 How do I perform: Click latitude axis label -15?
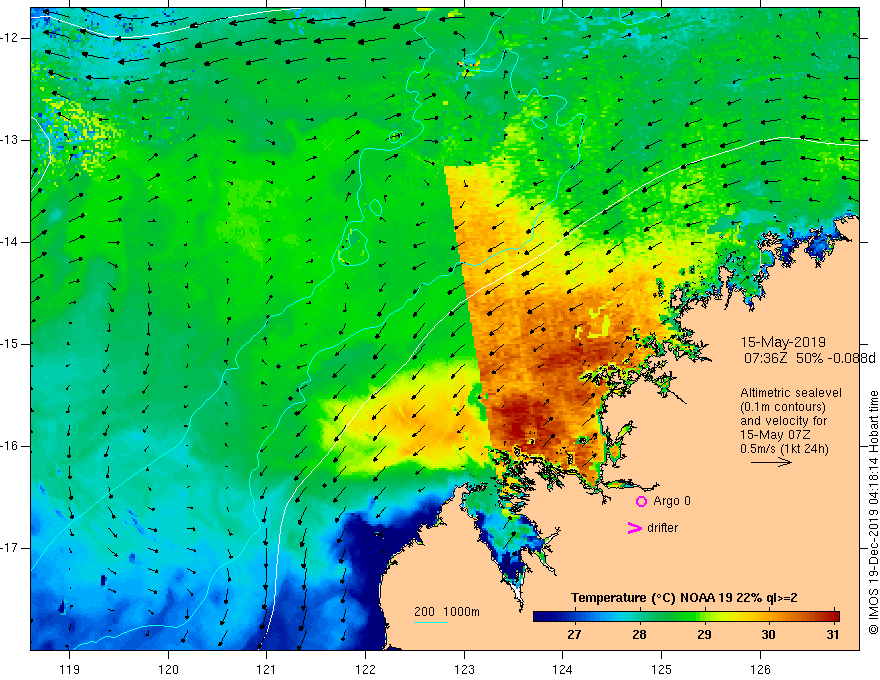[x=10, y=343]
